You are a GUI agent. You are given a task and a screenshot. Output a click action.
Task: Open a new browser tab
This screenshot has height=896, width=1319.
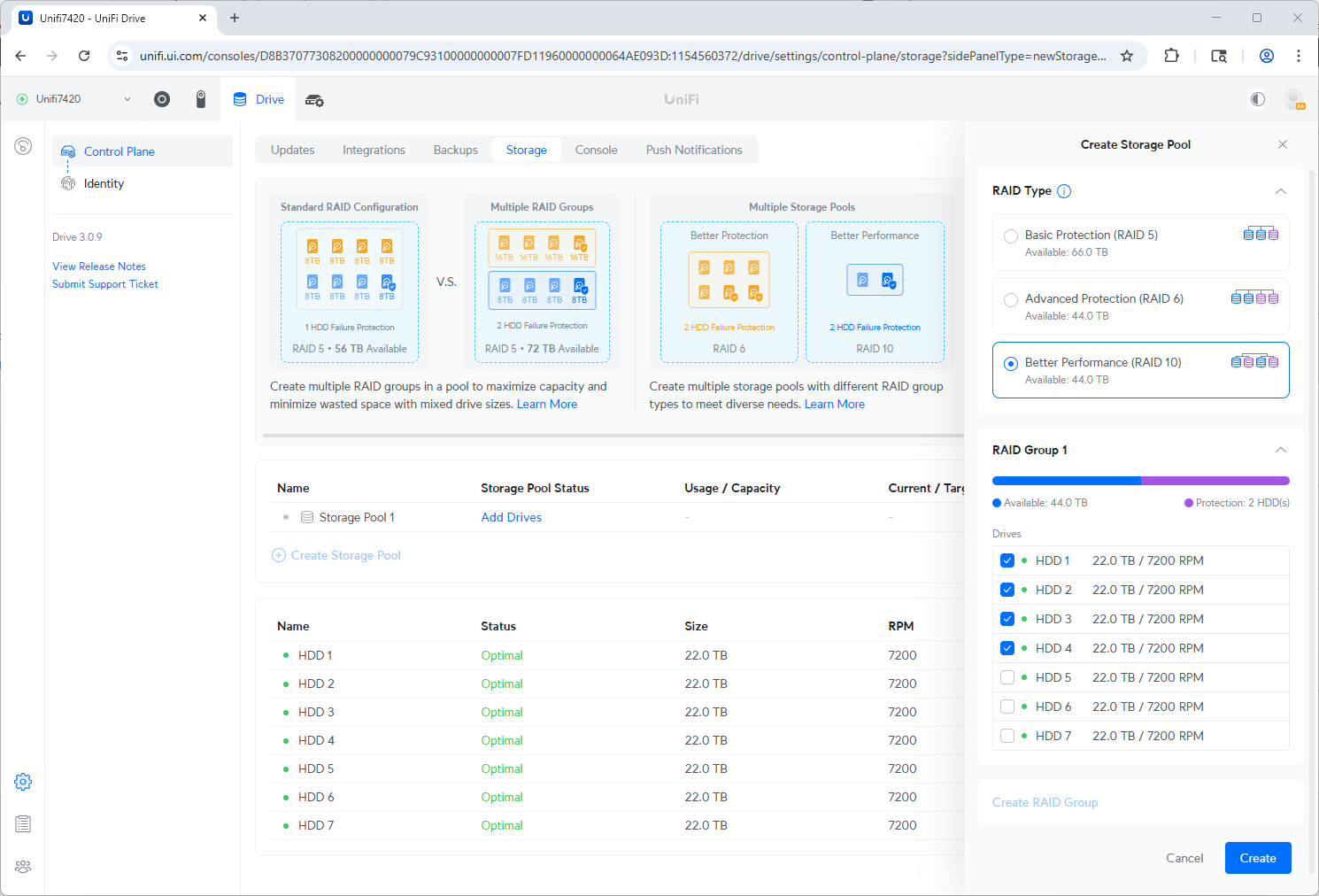coord(235,18)
